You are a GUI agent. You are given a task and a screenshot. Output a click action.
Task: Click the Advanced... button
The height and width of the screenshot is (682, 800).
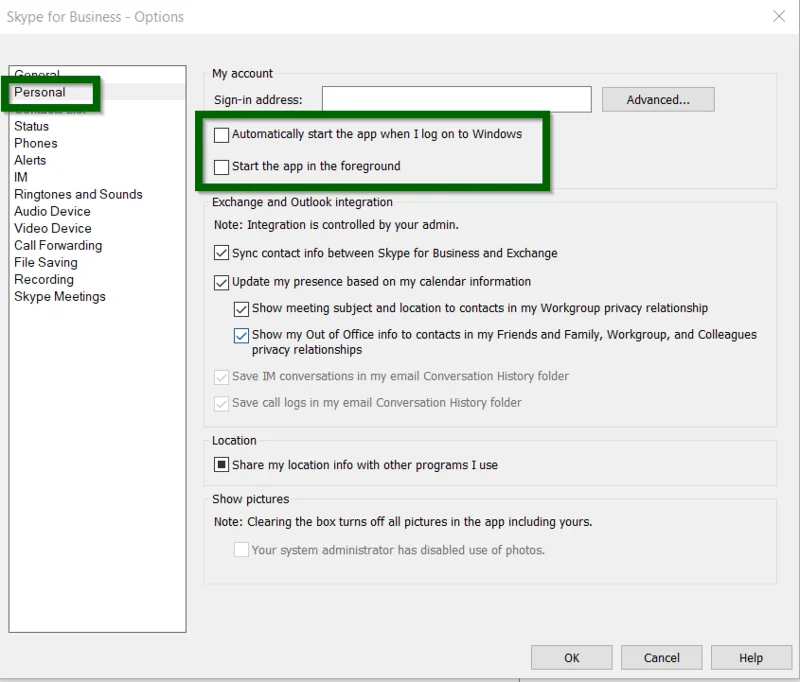(658, 99)
